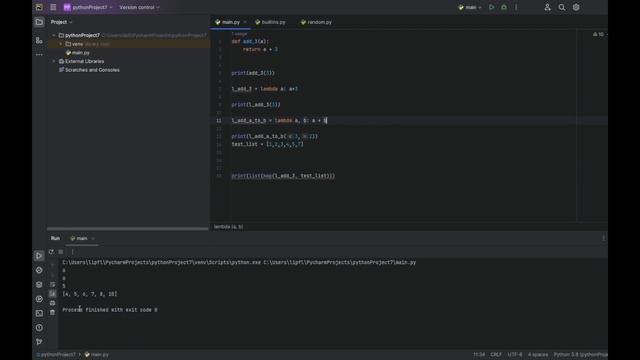640x360 pixels.
Task: Close main run tab
Action: [93, 238]
